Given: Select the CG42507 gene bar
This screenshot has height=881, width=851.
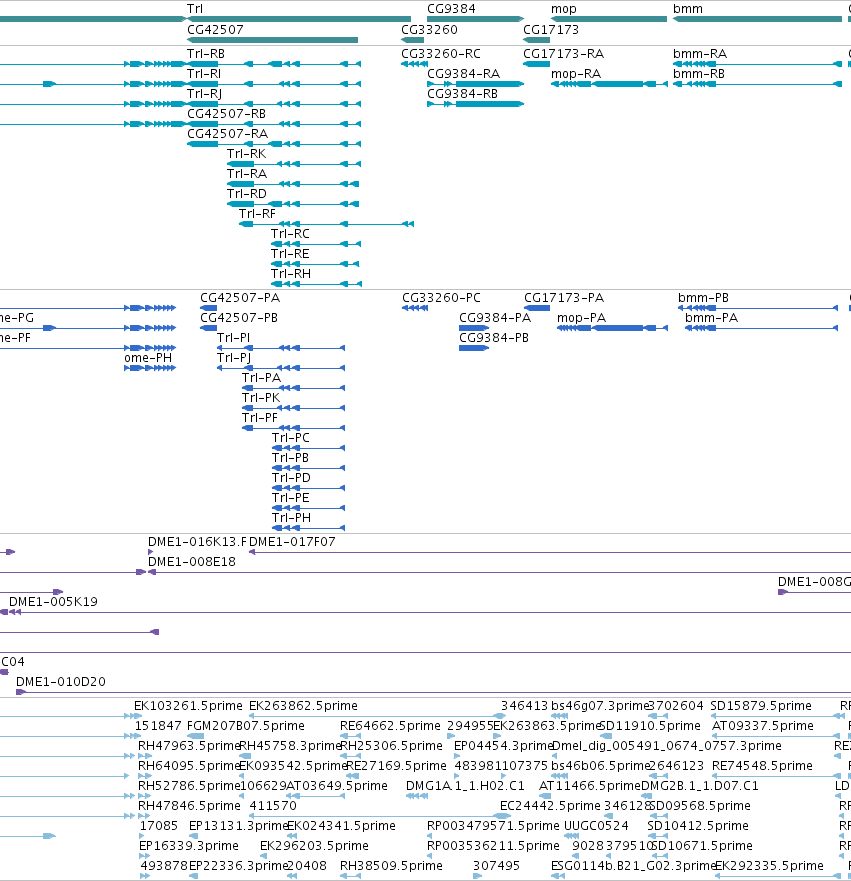Looking at the screenshot, I should pyautogui.click(x=272, y=40).
